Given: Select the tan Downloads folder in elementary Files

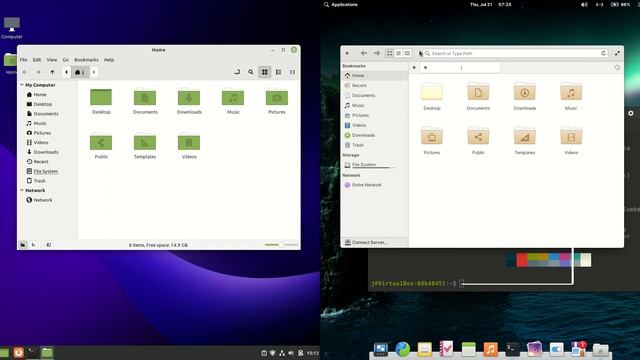Looking at the screenshot, I should [x=524, y=96].
